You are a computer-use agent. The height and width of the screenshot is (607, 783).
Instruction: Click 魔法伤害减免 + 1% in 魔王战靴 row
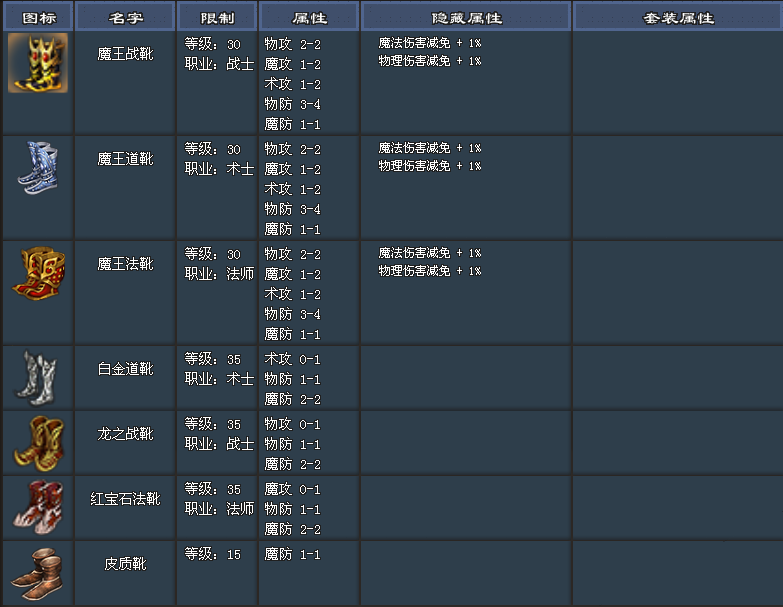click(429, 43)
